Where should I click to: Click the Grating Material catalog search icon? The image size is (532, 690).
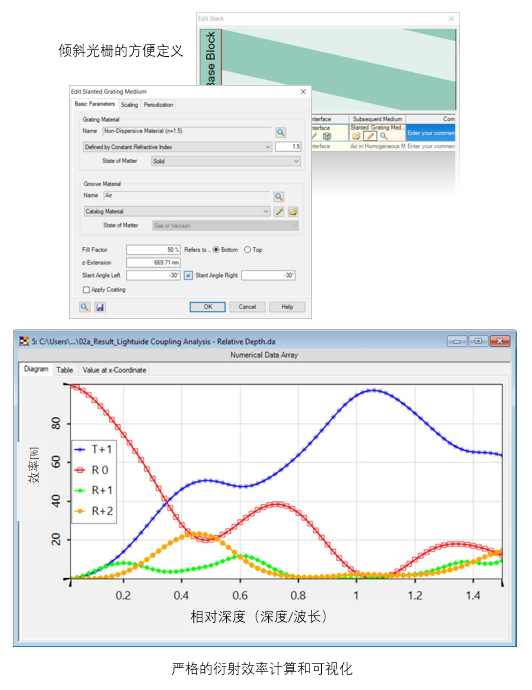click(280, 132)
